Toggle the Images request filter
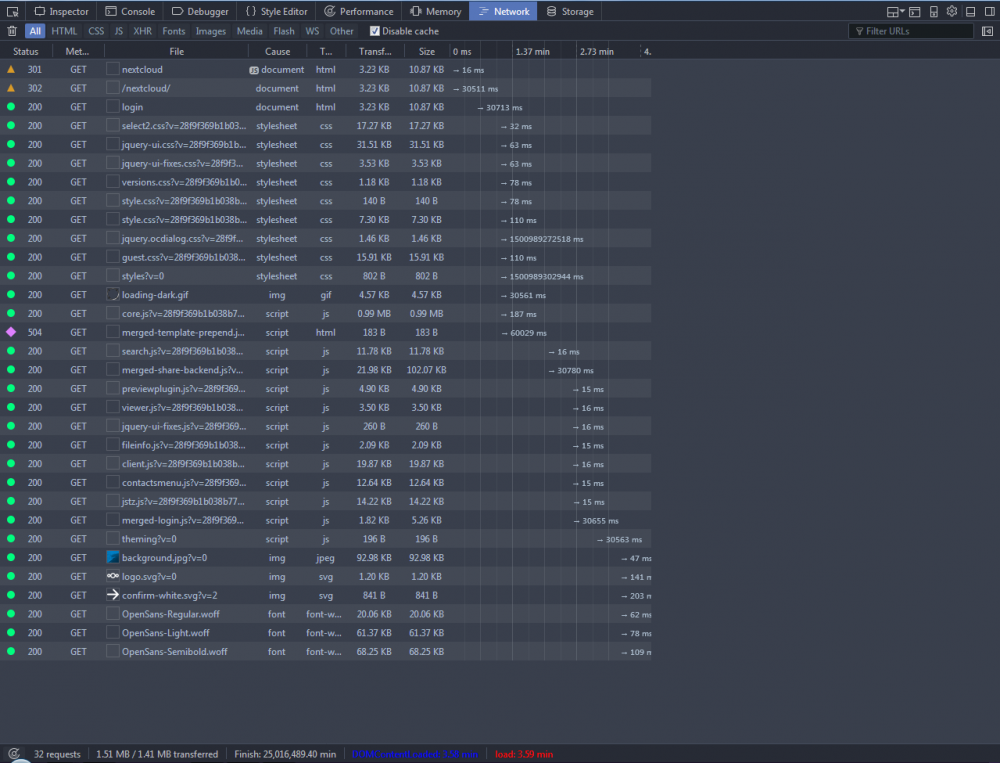The image size is (1000, 763). (211, 31)
